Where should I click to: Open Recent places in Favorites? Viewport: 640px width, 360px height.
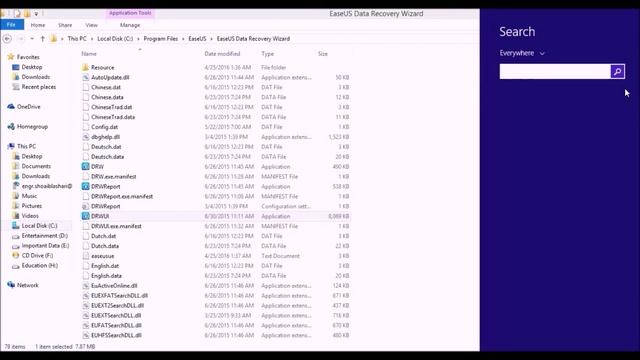39,87
